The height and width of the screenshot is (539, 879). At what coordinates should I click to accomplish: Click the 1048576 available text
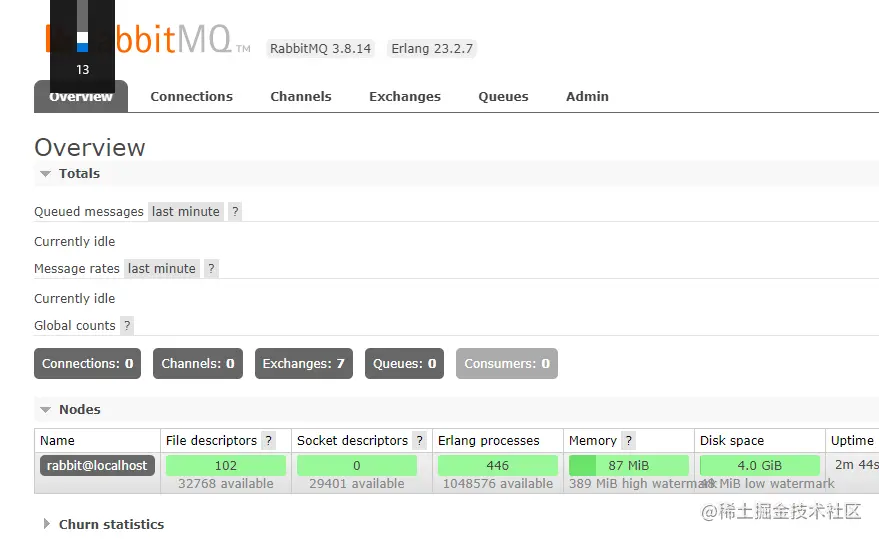pyautogui.click(x=498, y=483)
